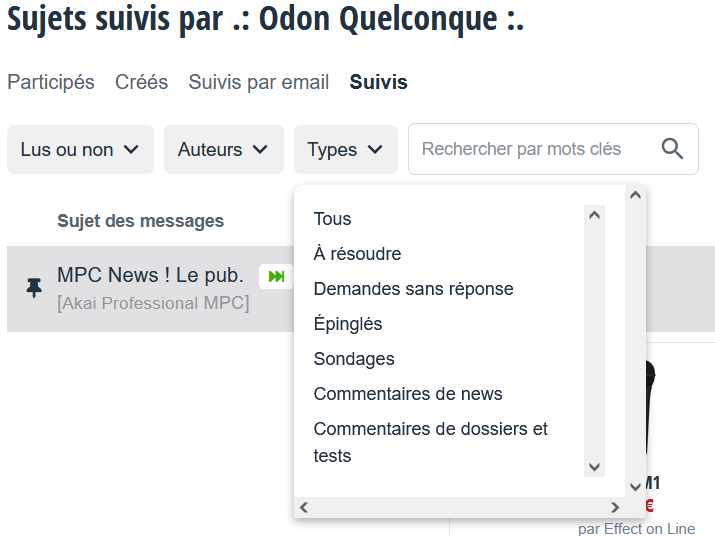Switch to the Créés tab
The height and width of the screenshot is (536, 715).
(x=141, y=82)
